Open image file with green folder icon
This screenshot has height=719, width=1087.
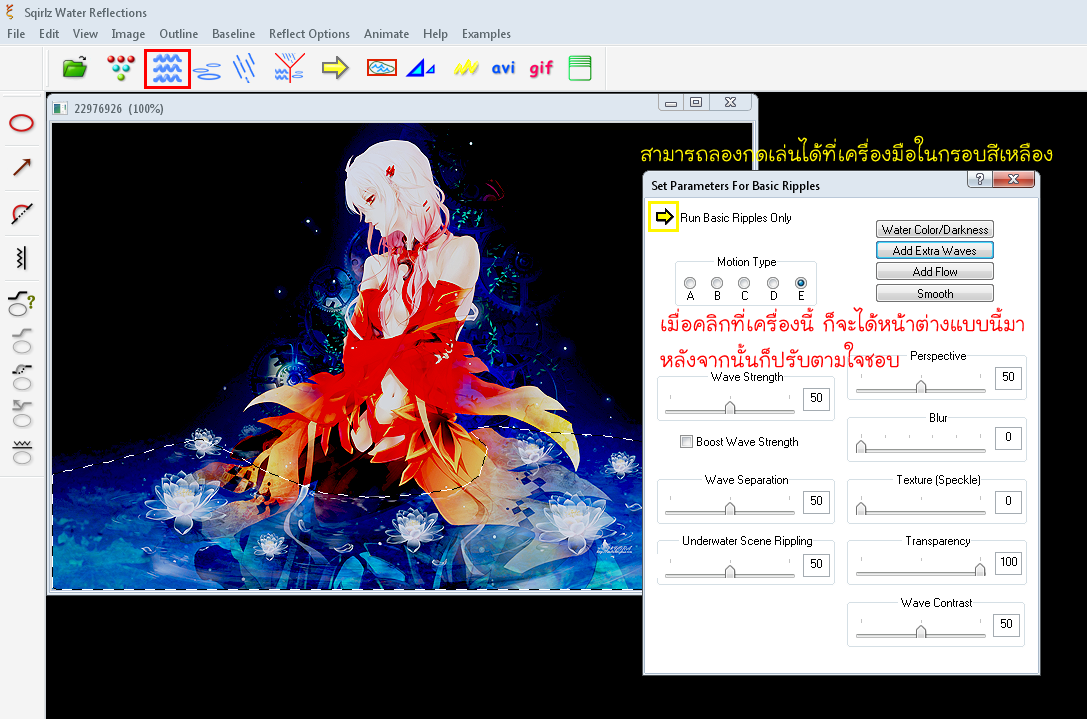[x=75, y=68]
